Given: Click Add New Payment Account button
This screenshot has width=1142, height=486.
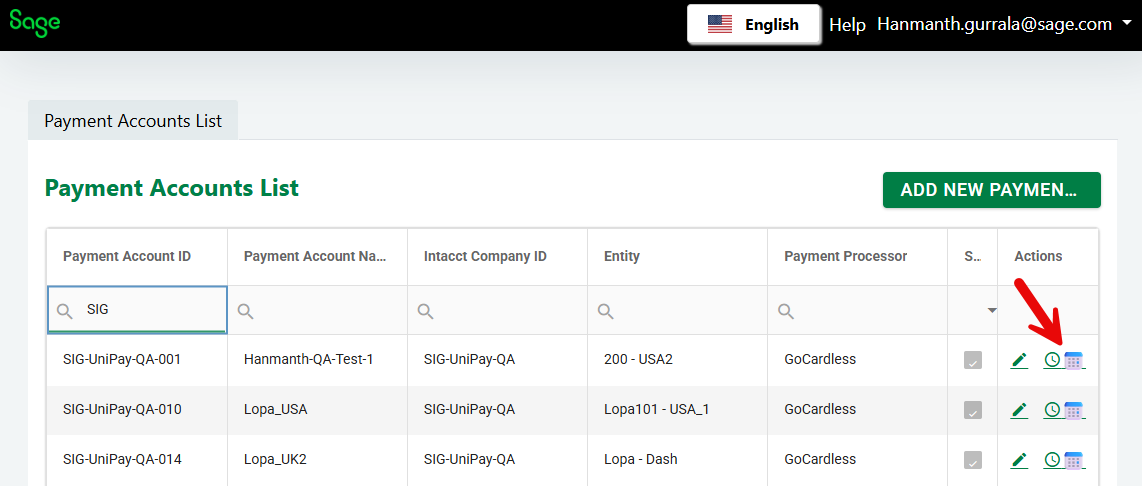Looking at the screenshot, I should (x=991, y=190).
